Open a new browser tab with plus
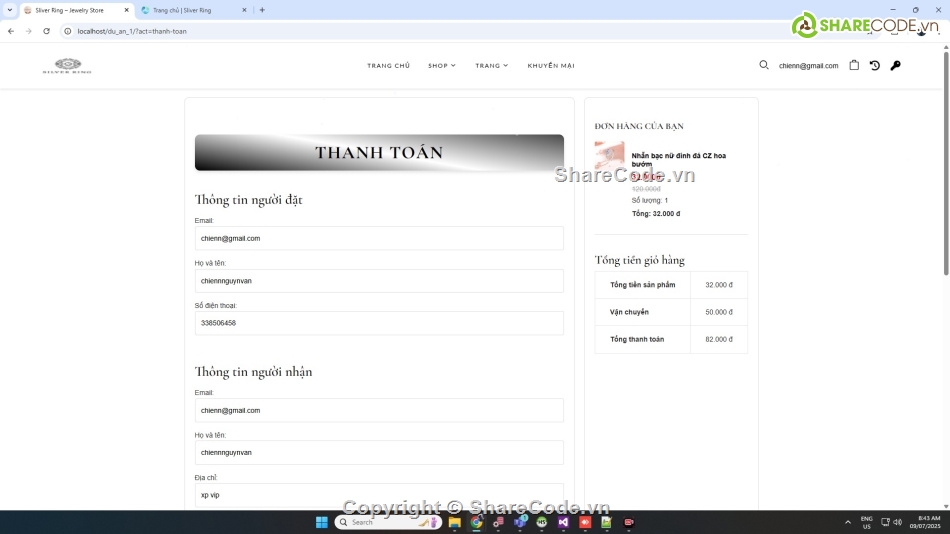The width and height of the screenshot is (950, 534). click(262, 10)
